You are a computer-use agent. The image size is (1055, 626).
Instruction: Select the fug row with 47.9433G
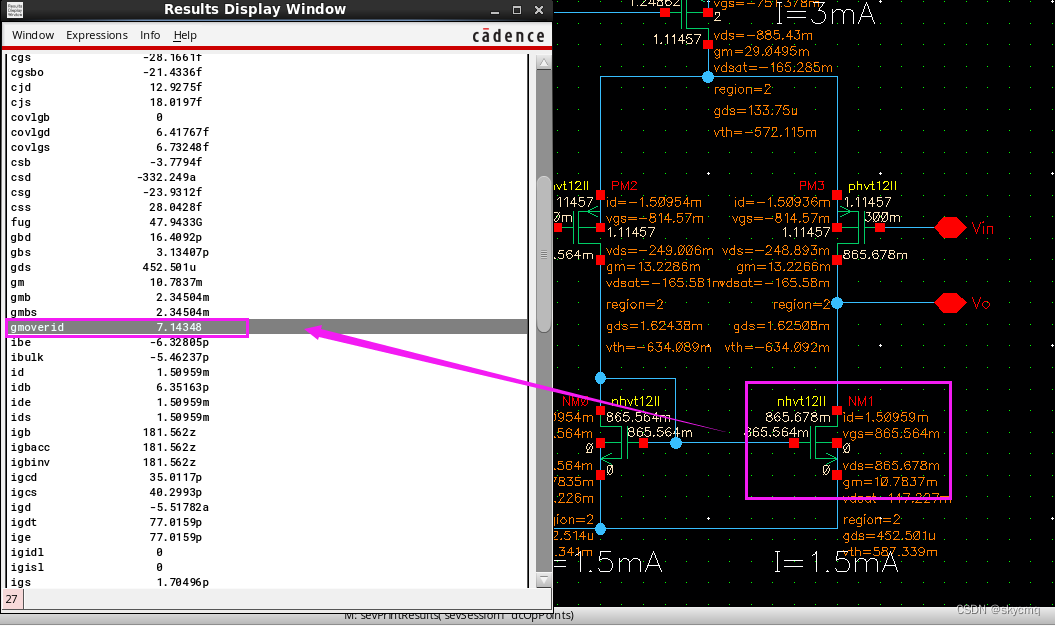[x=266, y=222]
